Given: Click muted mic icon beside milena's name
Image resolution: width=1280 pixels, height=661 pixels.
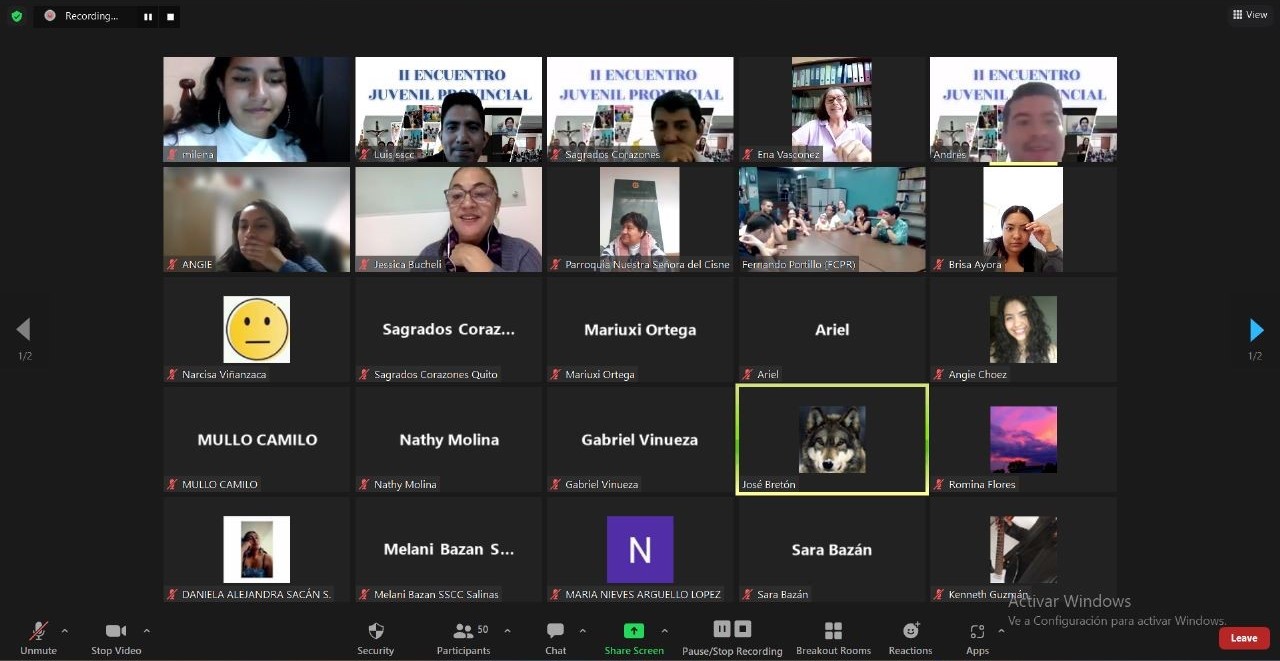Looking at the screenshot, I should (x=173, y=154).
